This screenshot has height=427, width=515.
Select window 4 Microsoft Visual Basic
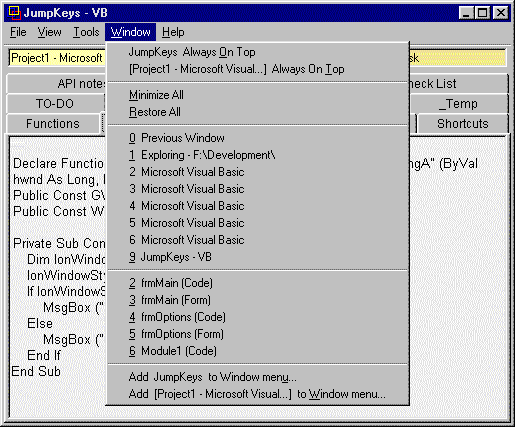pyautogui.click(x=258, y=206)
